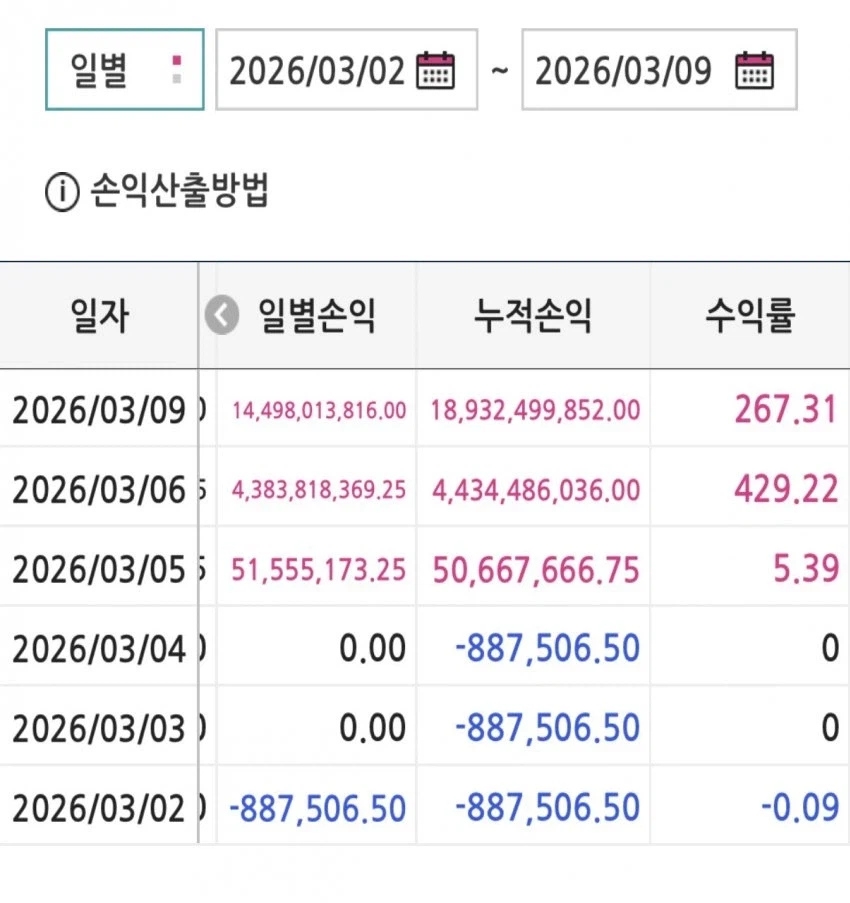The width and height of the screenshot is (850, 903).
Task: Select the calendar icon next to 2026/03/02
Action: [x=434, y=70]
